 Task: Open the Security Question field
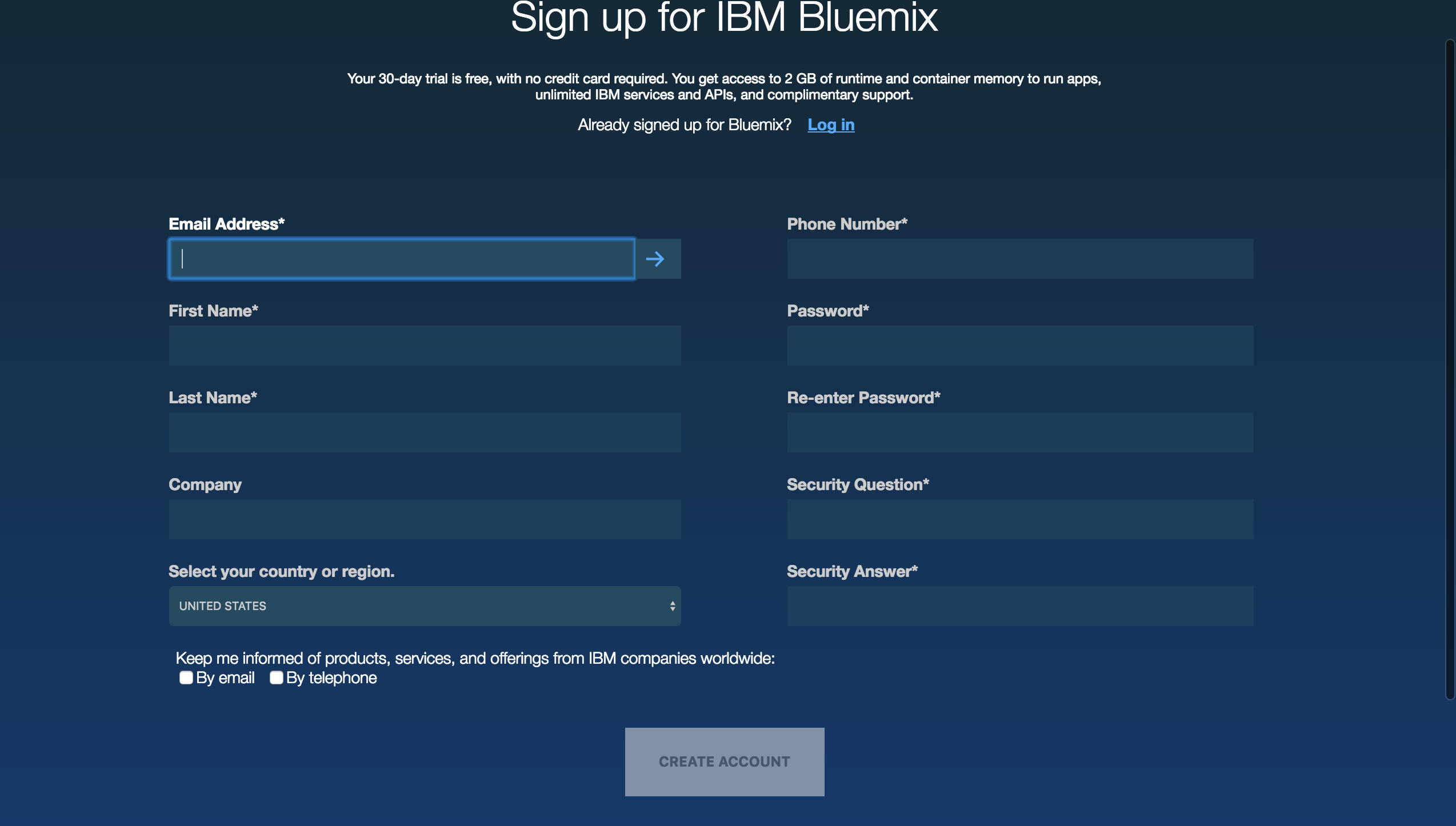pos(1019,519)
